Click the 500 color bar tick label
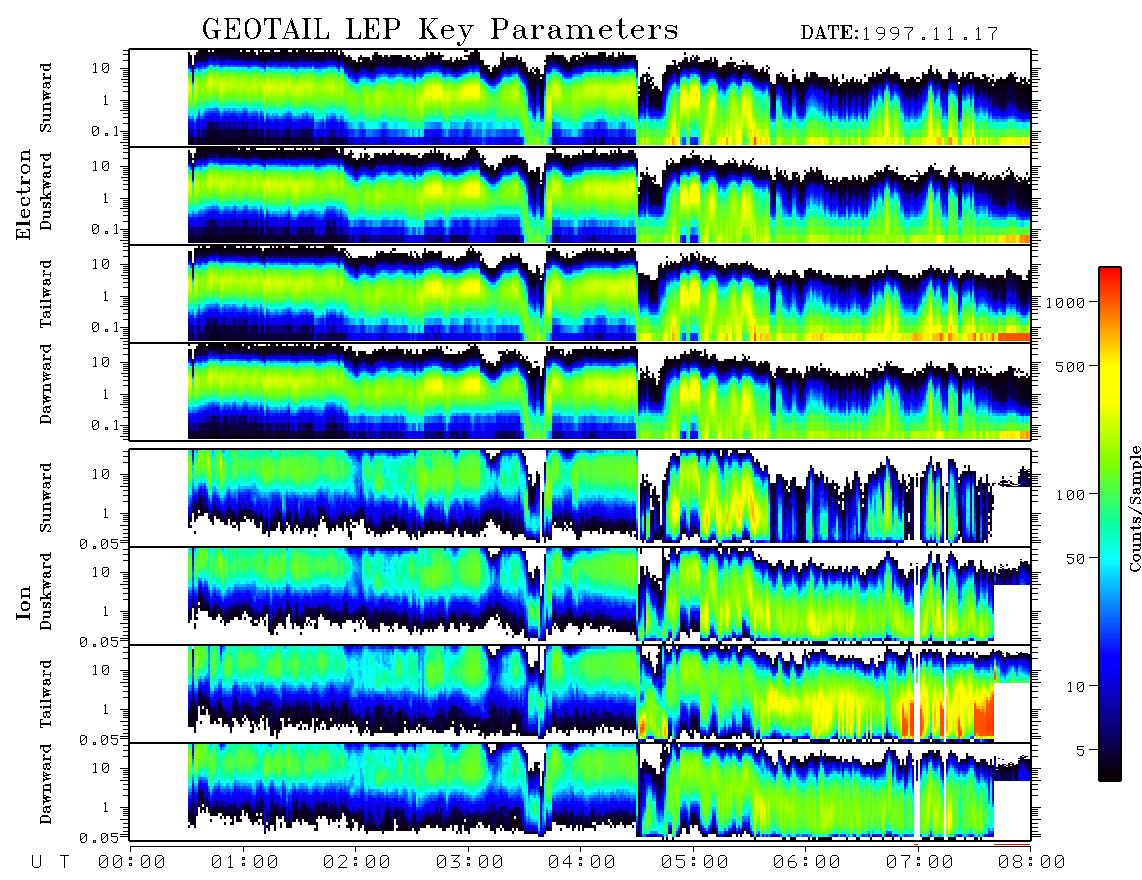Viewport: 1142px width, 880px height. [x=1070, y=366]
